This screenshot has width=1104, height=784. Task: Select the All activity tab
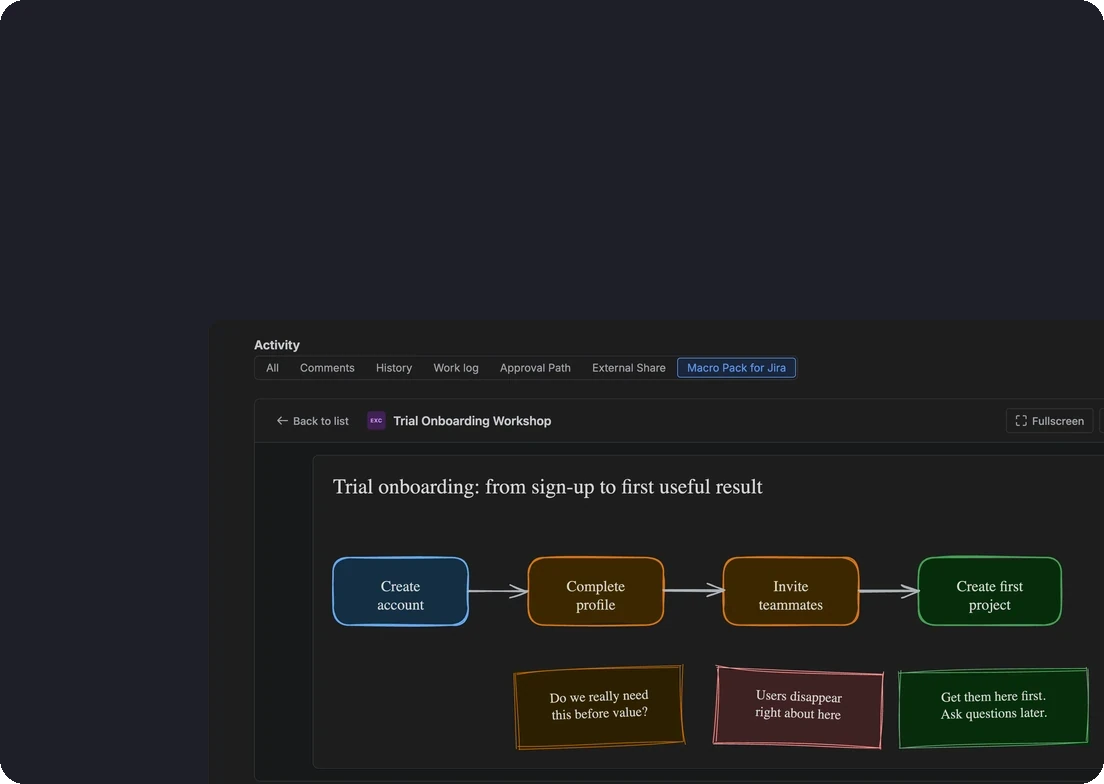pyautogui.click(x=272, y=368)
